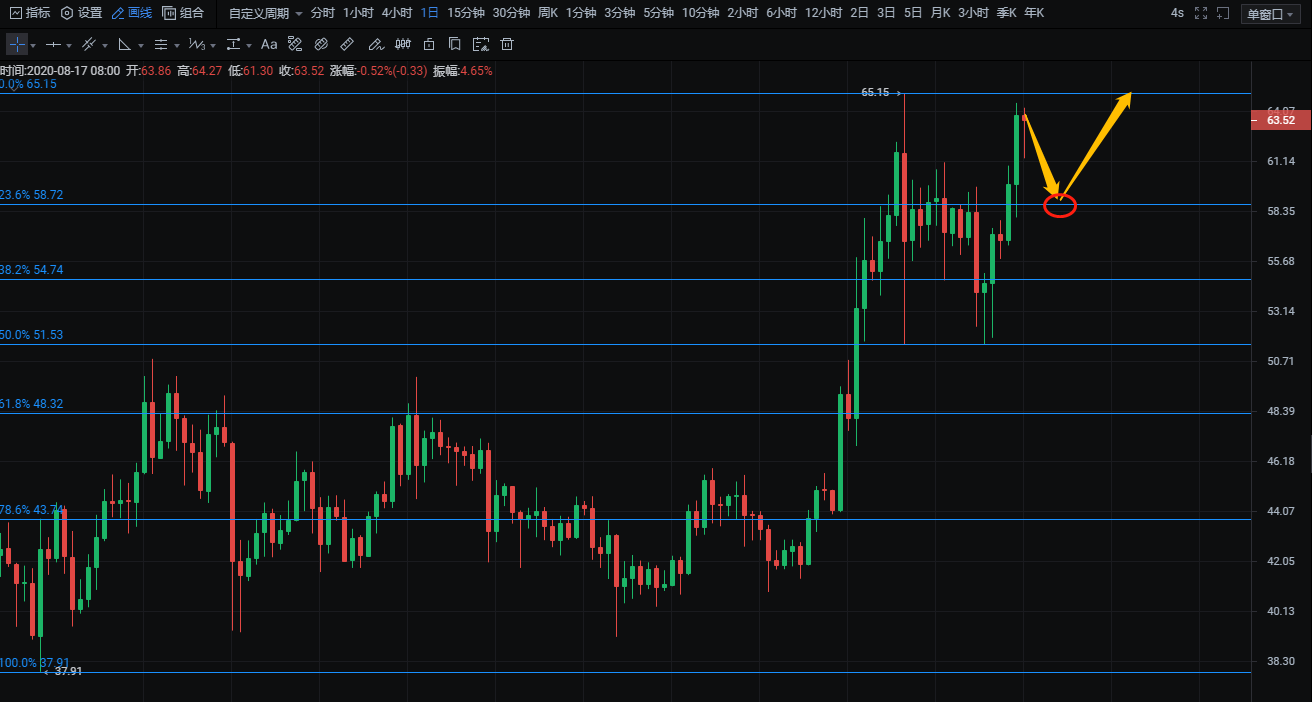Open 设置 settings
1312x702 pixels.
[81, 14]
